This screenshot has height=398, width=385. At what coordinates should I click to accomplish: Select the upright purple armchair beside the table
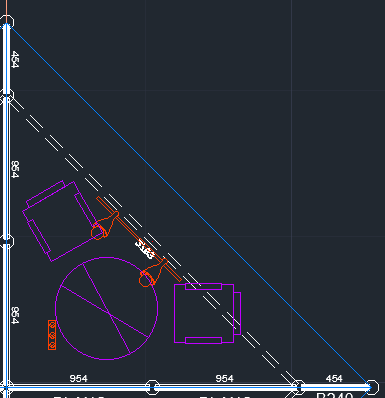point(207,313)
